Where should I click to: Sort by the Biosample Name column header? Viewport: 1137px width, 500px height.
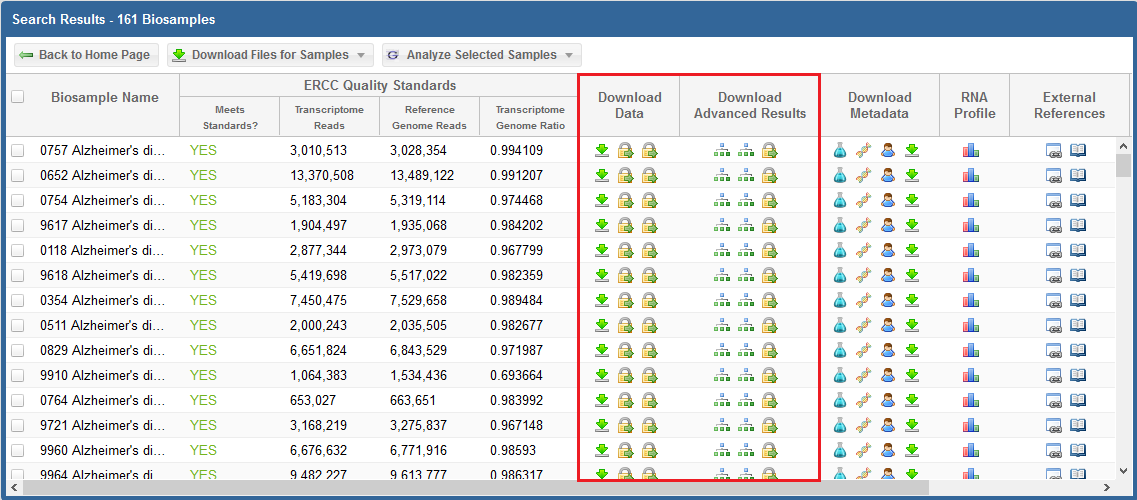click(104, 98)
